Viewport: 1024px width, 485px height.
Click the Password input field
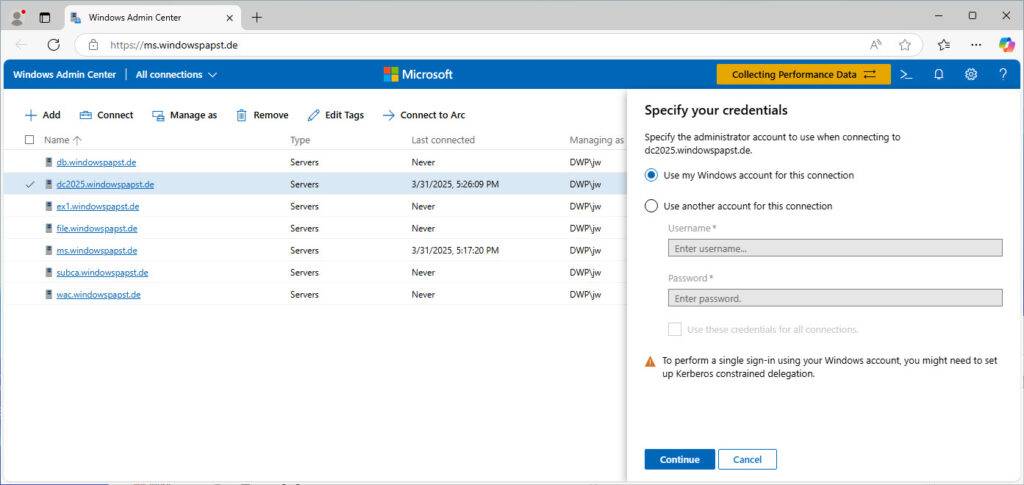coord(835,298)
